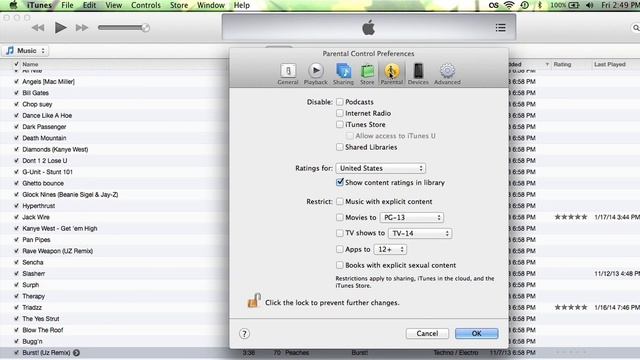Click the Bluetooth menu bar icon

point(540,5)
